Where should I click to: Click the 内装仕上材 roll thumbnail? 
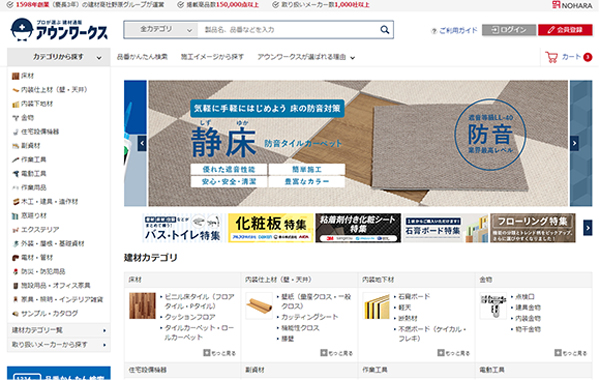[259, 306]
